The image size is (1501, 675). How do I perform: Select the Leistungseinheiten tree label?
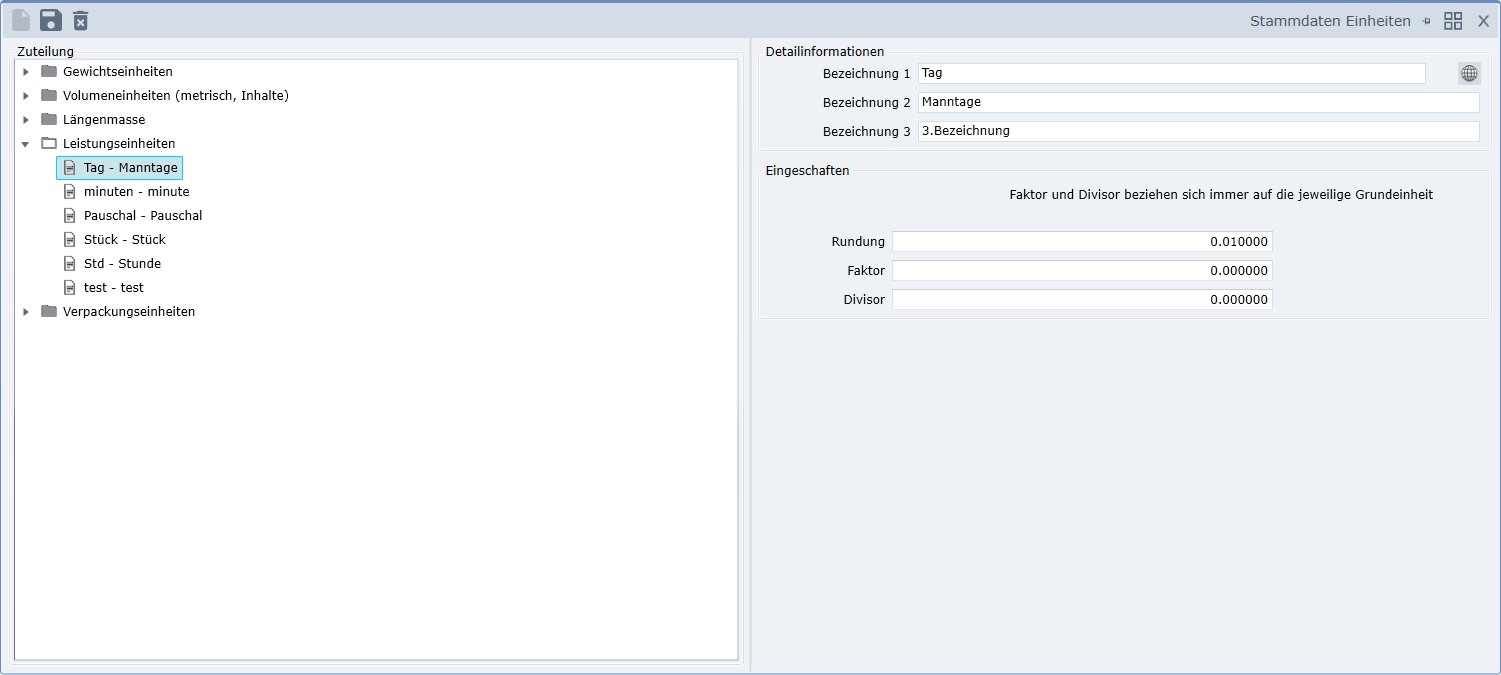pyautogui.click(x=119, y=144)
